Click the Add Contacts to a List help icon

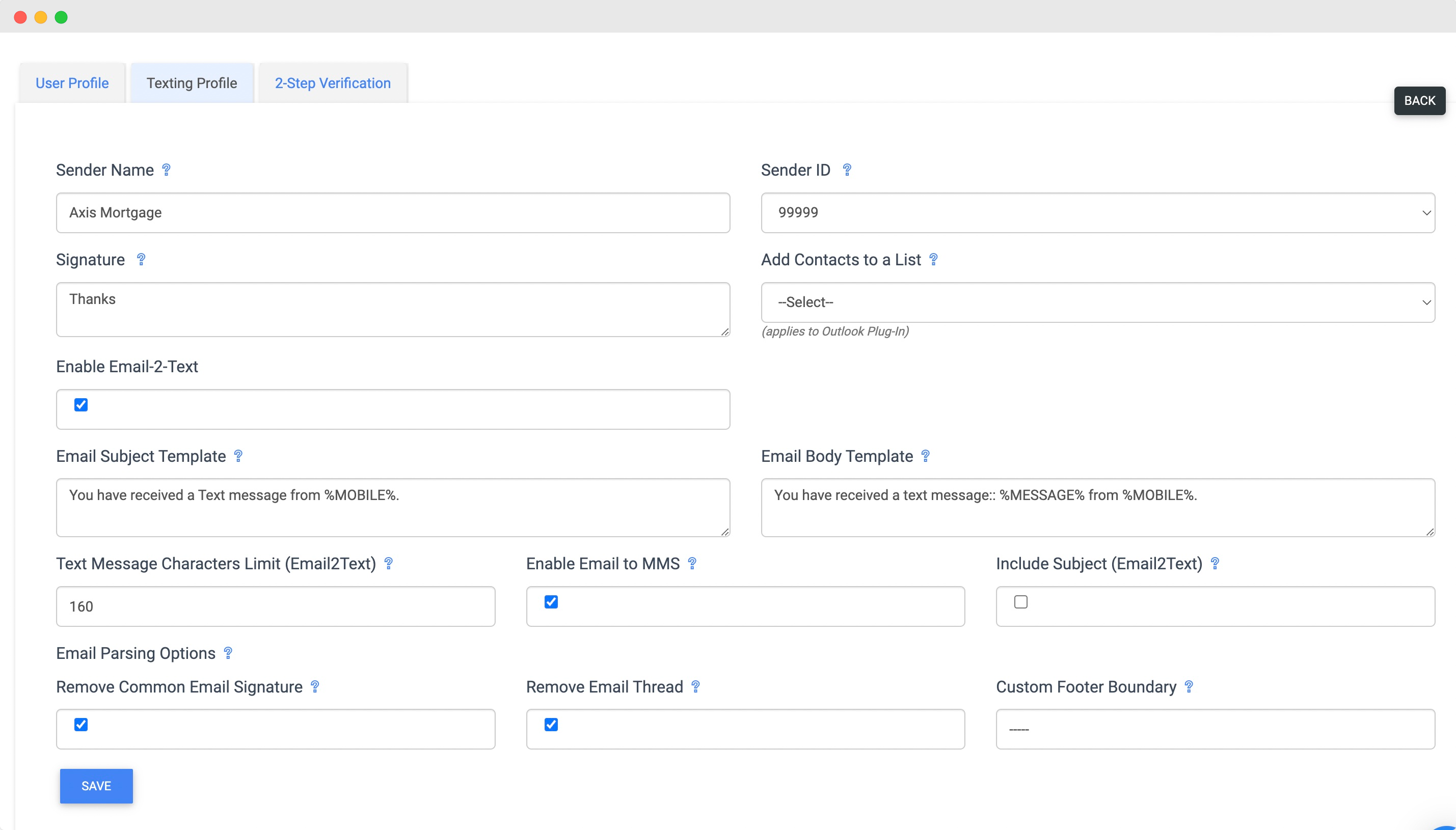pyautogui.click(x=934, y=259)
